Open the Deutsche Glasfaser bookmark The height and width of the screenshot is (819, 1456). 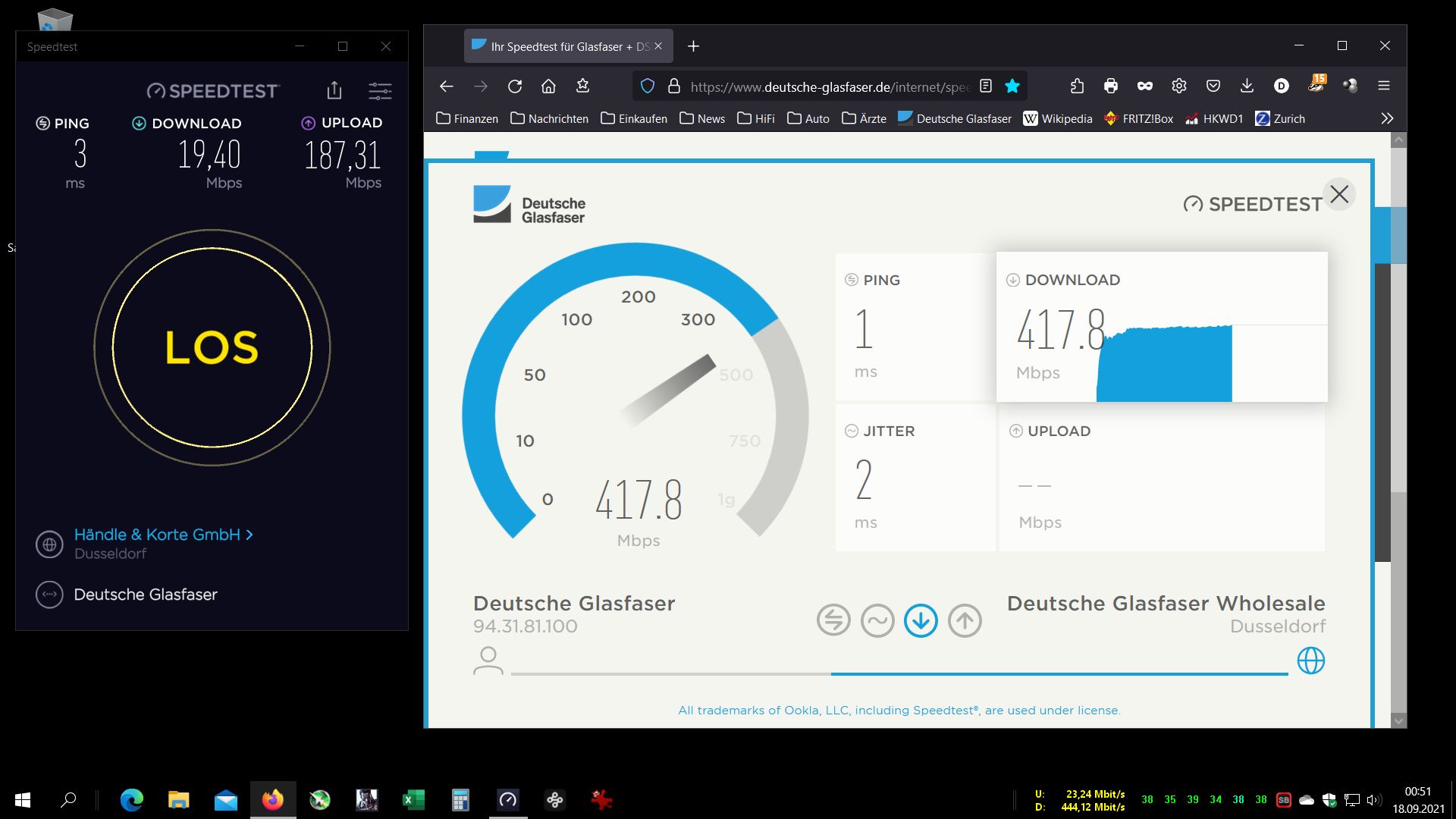click(955, 118)
